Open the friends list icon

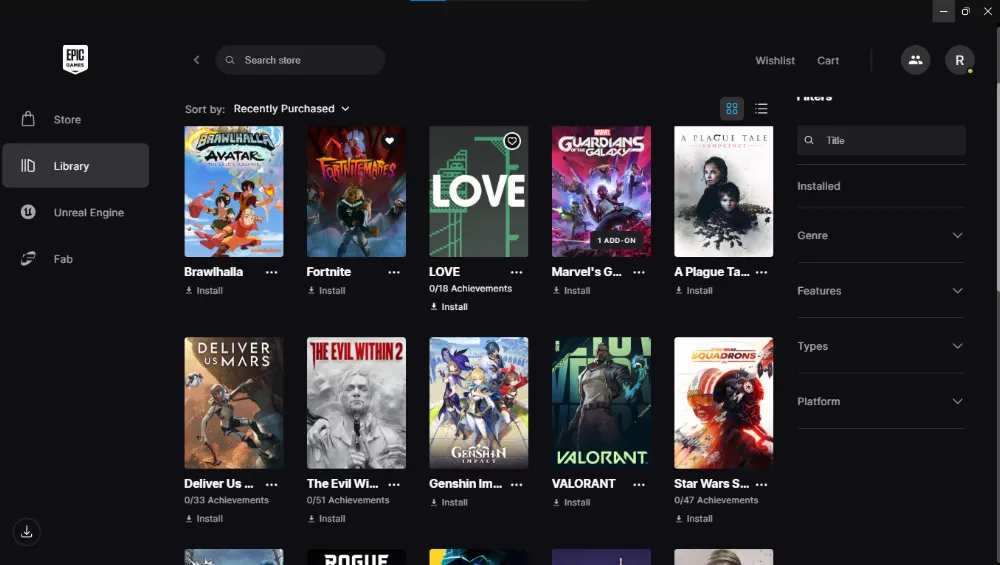click(915, 60)
